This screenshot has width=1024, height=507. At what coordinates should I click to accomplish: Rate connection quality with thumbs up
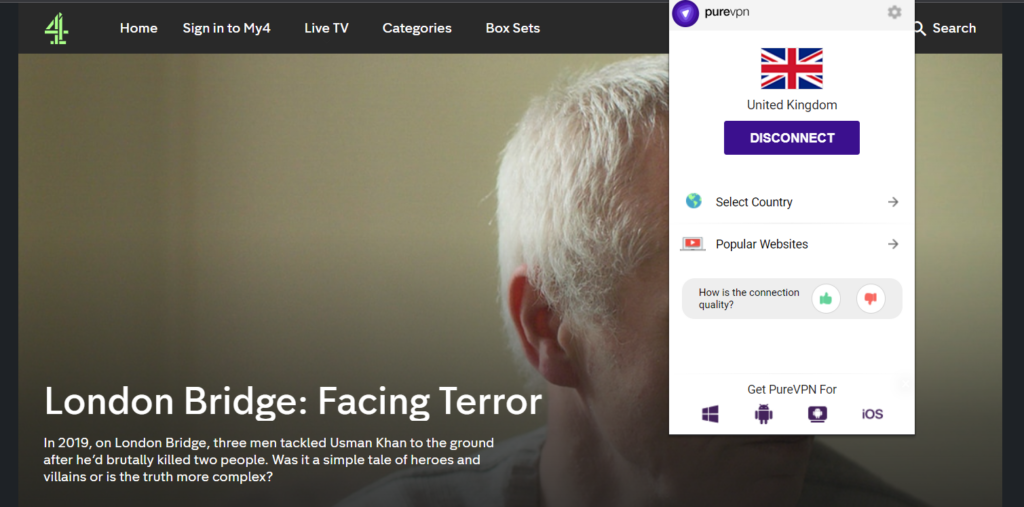(826, 298)
